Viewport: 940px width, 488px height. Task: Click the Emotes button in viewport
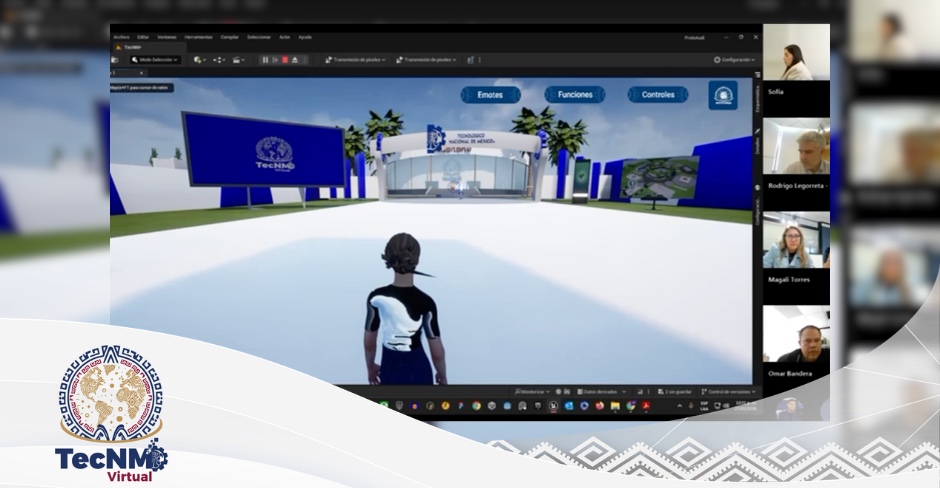[490, 95]
